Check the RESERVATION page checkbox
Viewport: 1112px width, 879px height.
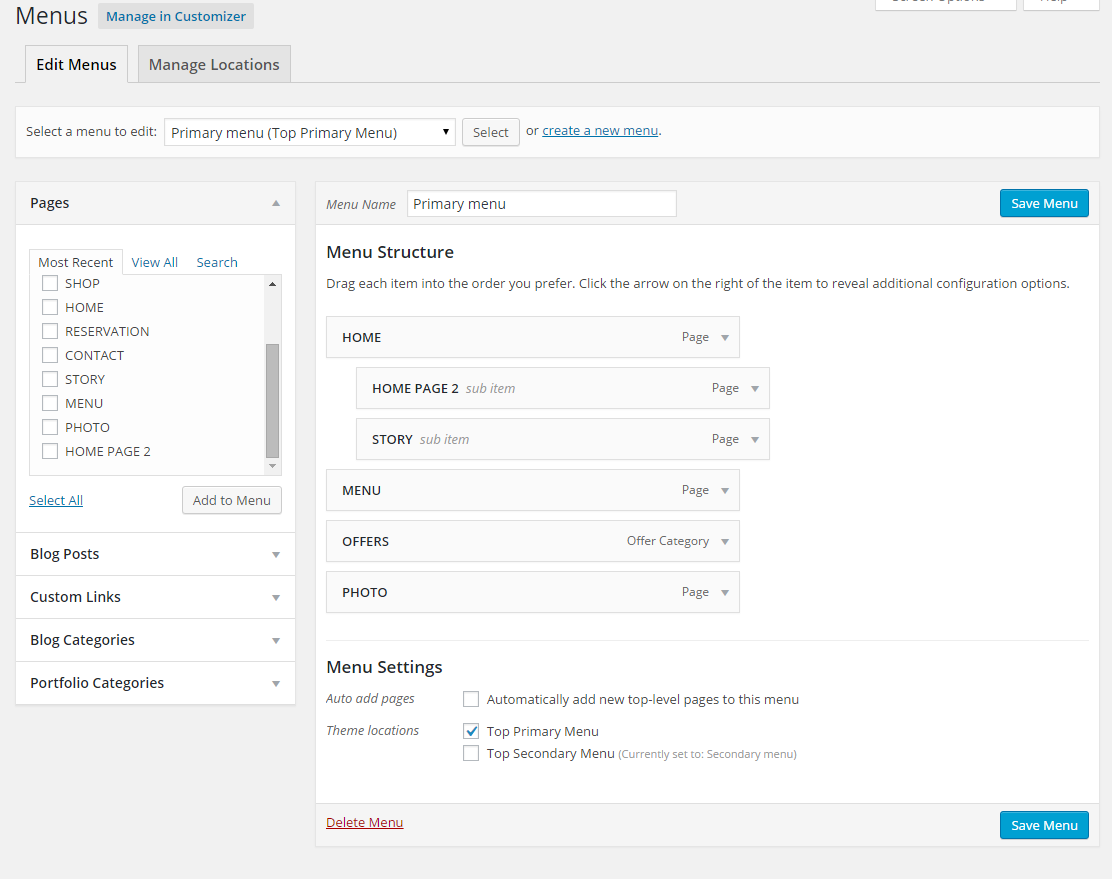50,331
